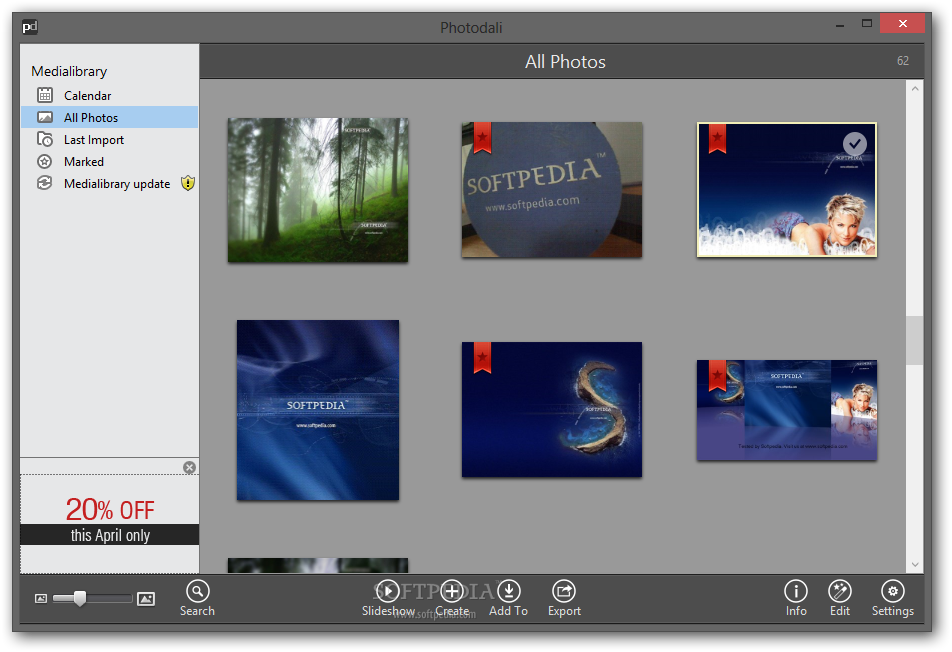Close the advertisement banner
Screen dimensions: 952x652
[189, 467]
